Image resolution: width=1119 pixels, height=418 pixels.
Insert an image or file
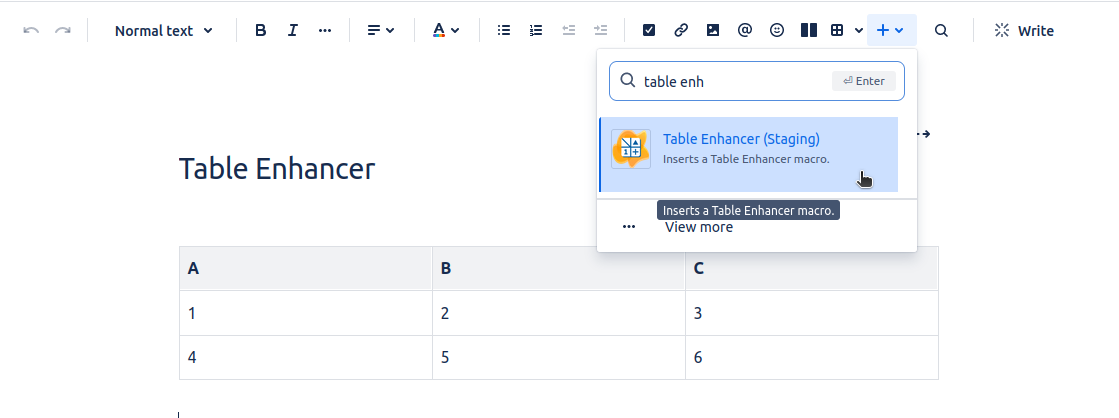click(713, 30)
